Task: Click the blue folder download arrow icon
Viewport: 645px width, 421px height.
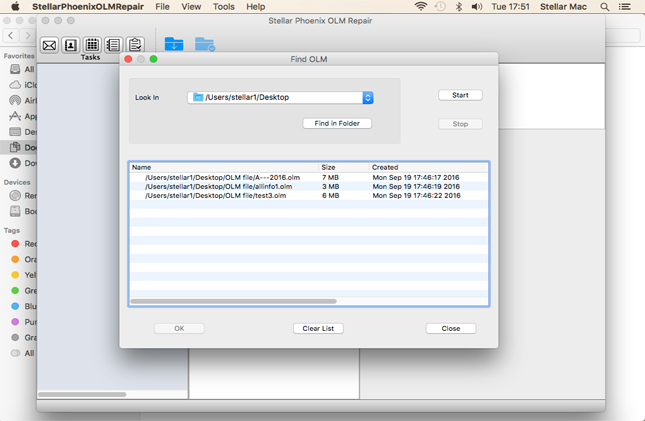Action: (x=174, y=45)
